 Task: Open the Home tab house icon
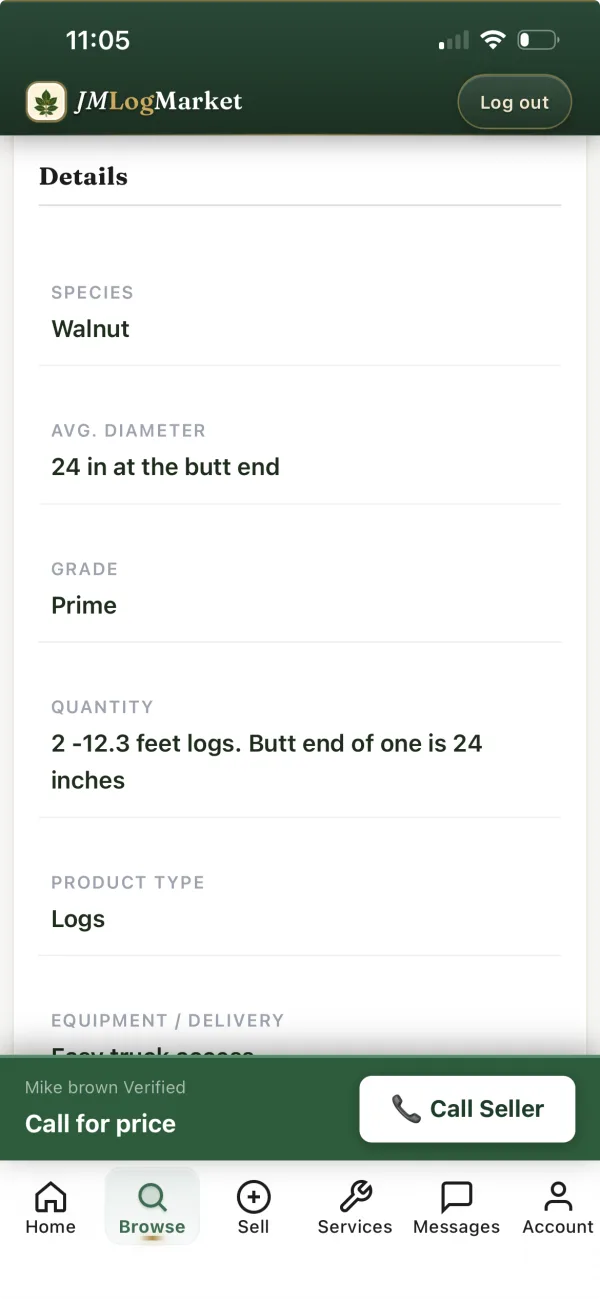50,1196
